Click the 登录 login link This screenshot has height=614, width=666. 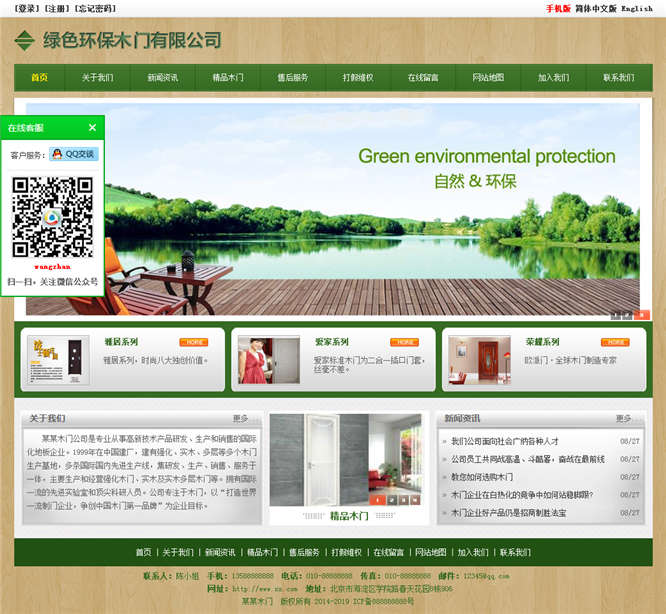(27, 8)
